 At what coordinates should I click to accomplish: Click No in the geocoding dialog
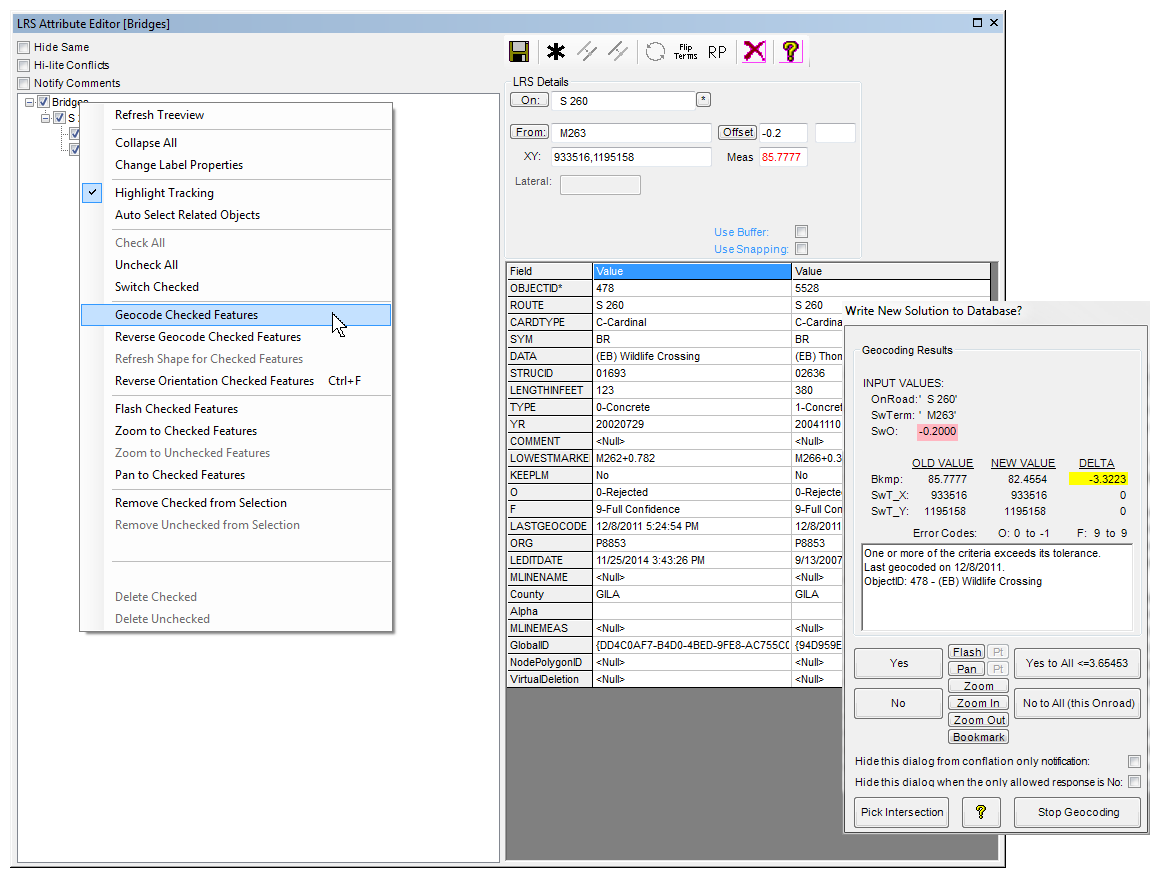point(898,703)
